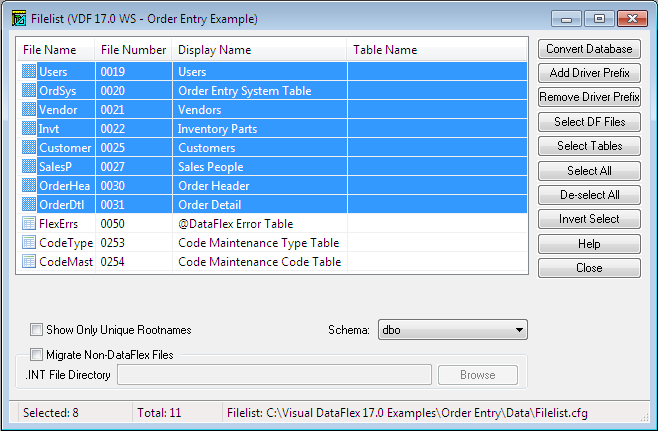Viewport: 658px width, 431px height.
Task: Click the OrderDtl row table icon
Action: coord(29,204)
